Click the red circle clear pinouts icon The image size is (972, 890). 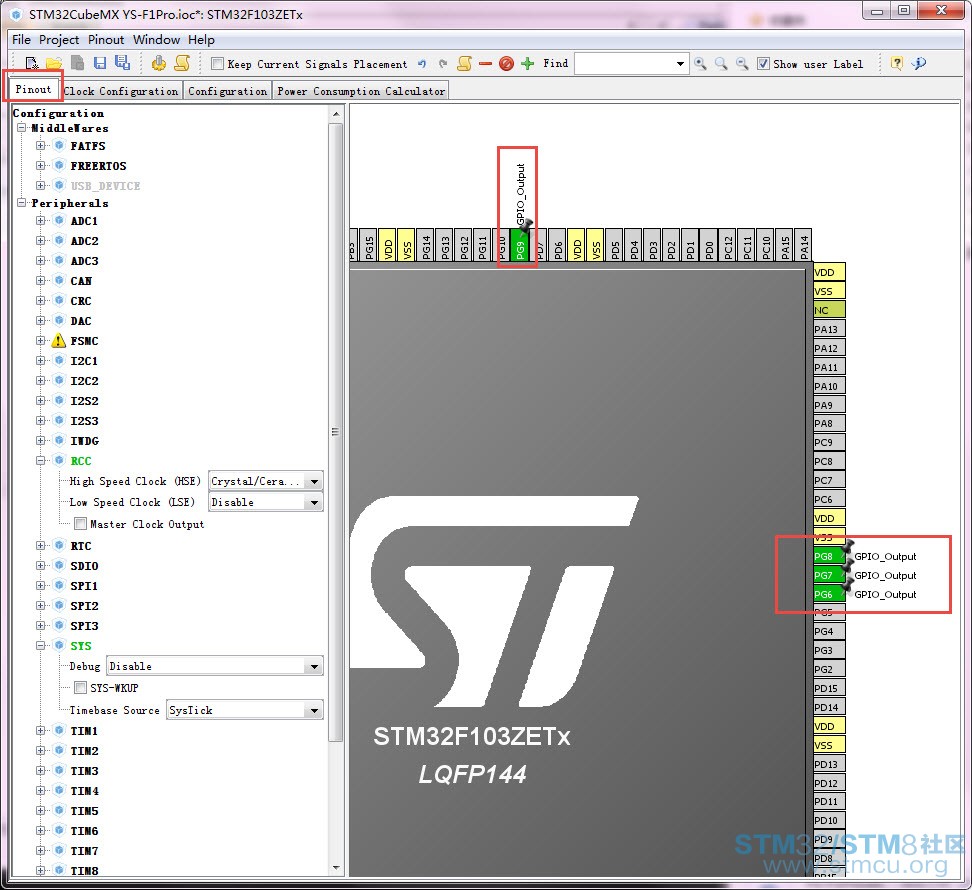tap(506, 63)
